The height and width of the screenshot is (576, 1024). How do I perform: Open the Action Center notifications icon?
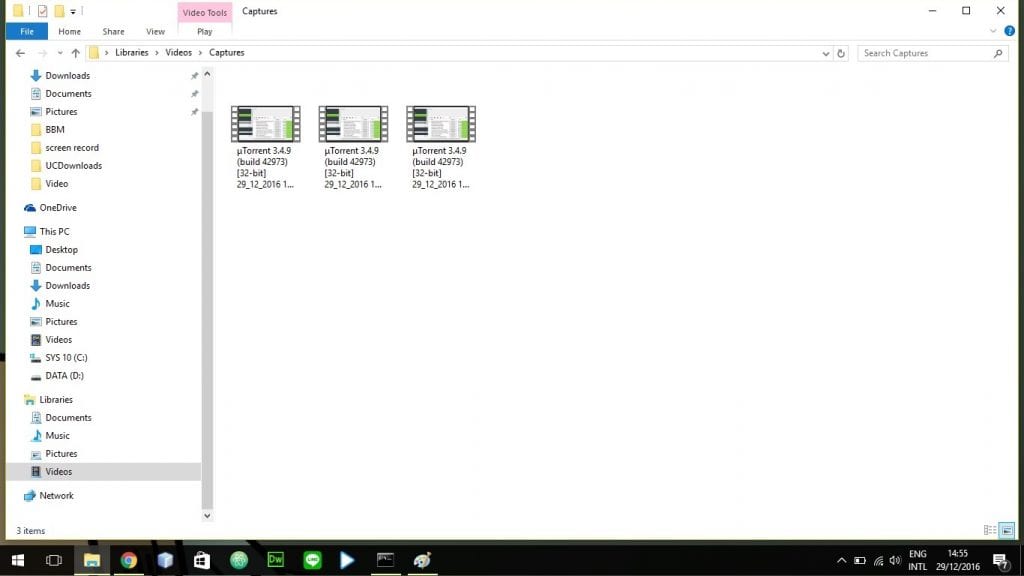[x=1000, y=560]
